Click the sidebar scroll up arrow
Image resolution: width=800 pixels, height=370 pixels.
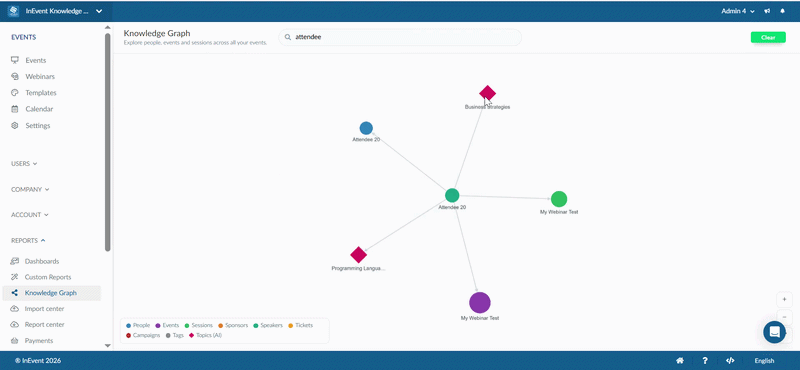[107, 28]
